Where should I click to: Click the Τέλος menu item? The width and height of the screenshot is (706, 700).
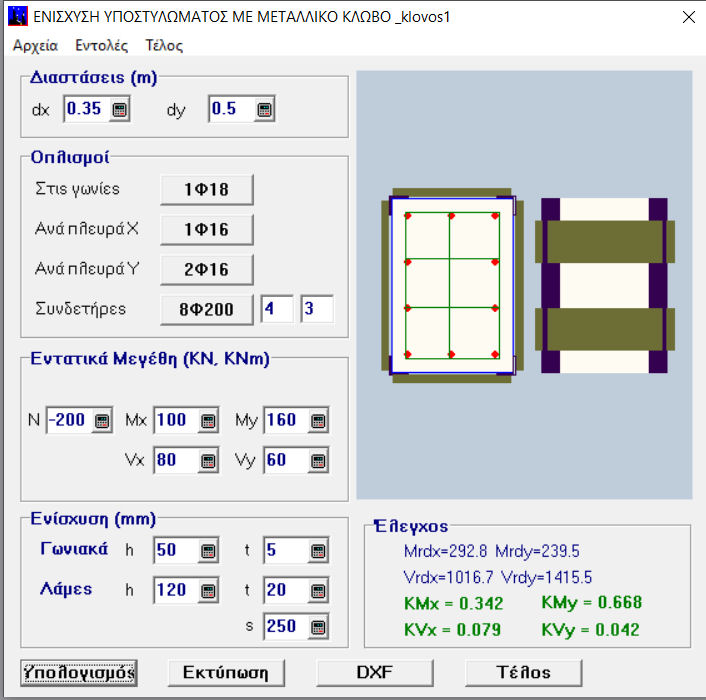(164, 45)
